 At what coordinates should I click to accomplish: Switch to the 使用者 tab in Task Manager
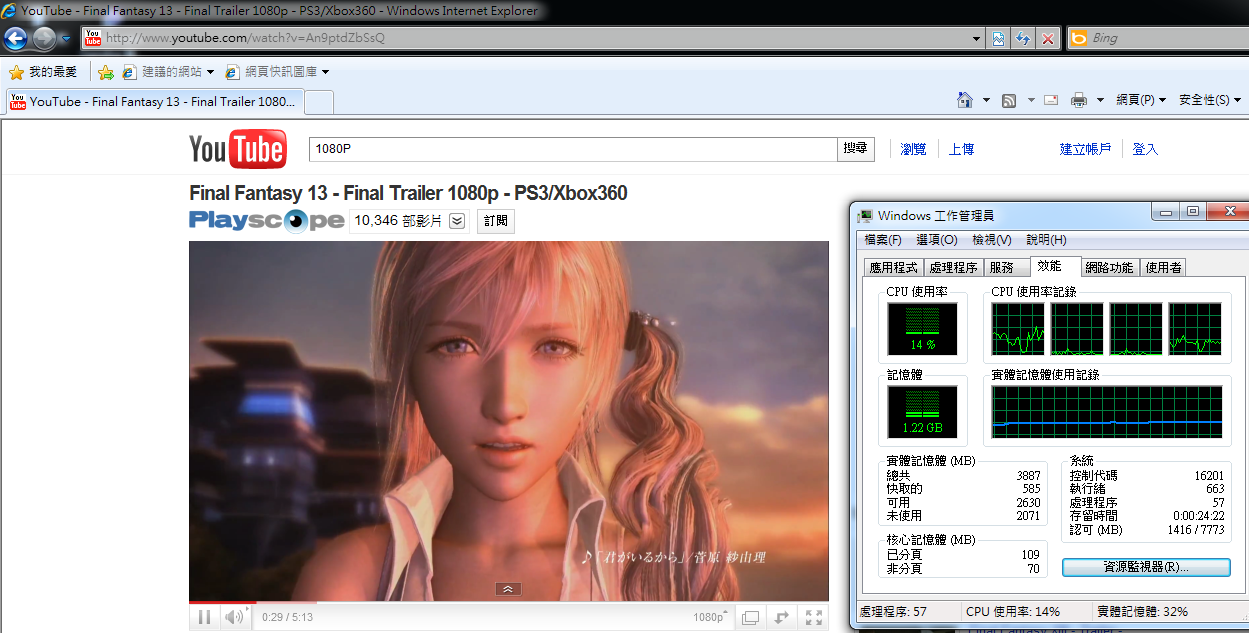(1164, 267)
